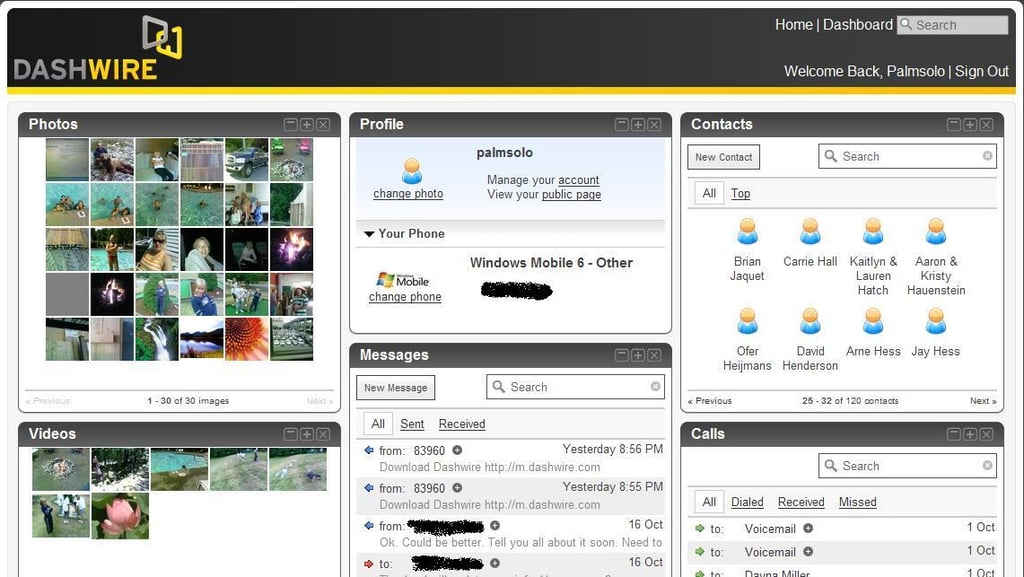Open the manage account link

579,179
